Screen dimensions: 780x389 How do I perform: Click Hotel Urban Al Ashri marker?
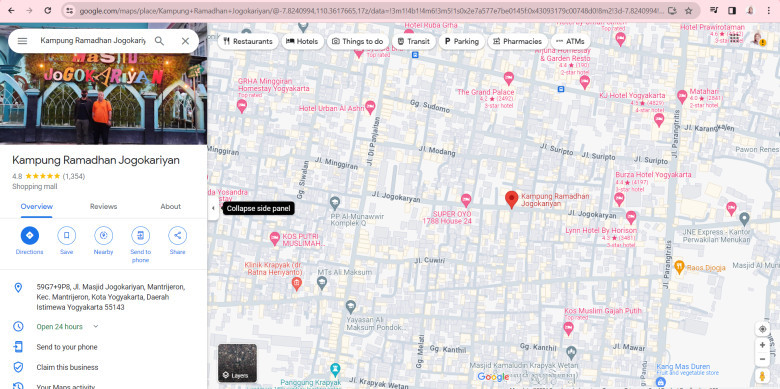click(370, 106)
